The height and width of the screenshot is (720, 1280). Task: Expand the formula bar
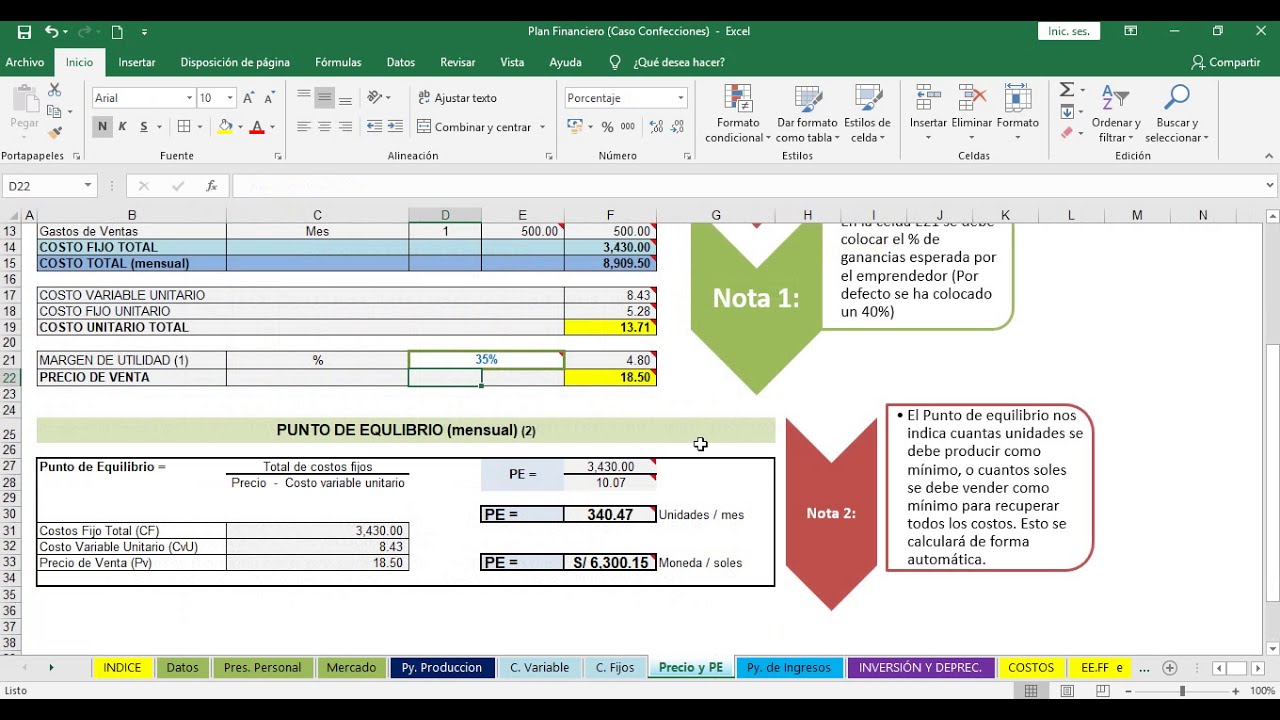[x=1270, y=186]
